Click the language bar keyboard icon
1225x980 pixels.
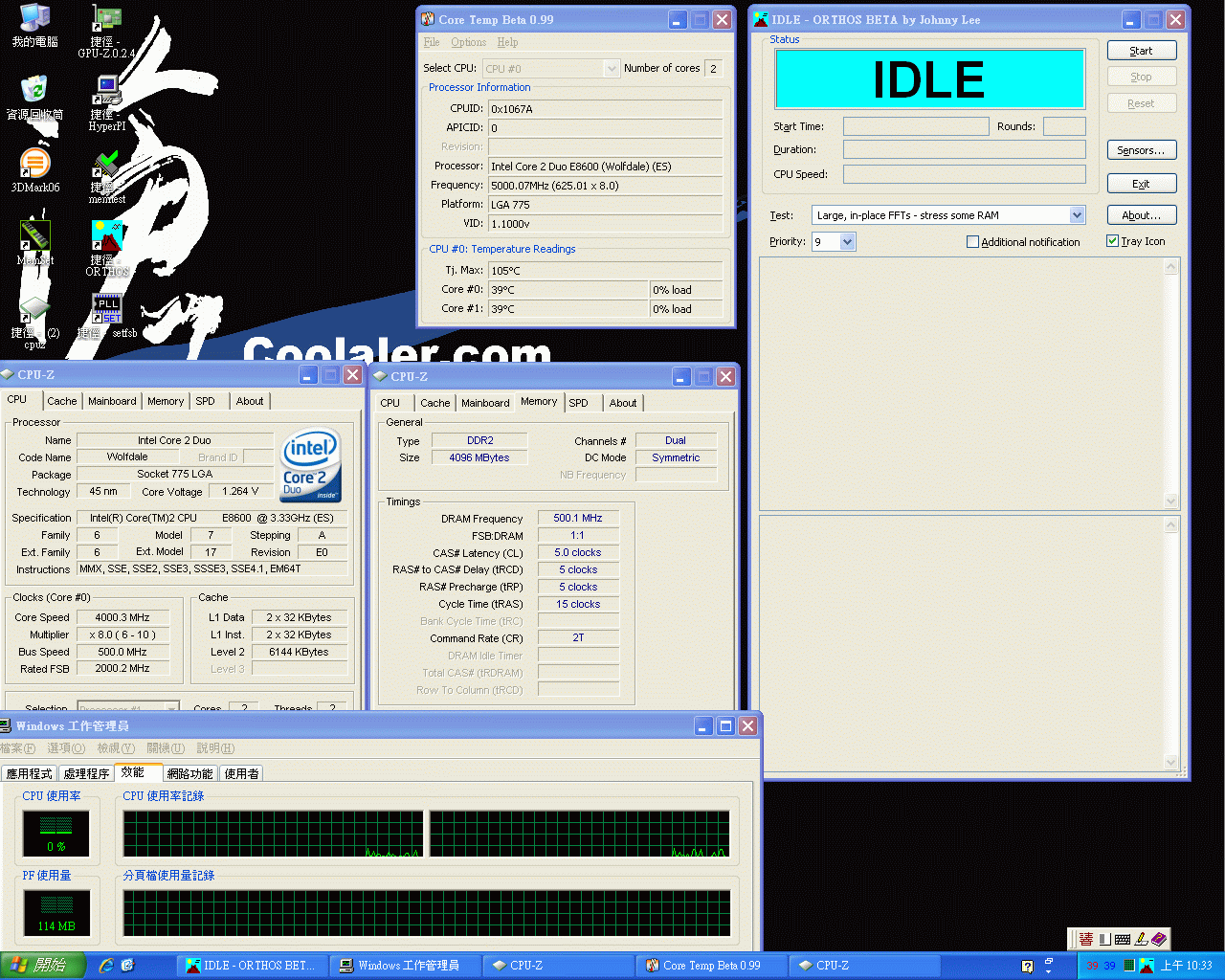coord(1123,939)
